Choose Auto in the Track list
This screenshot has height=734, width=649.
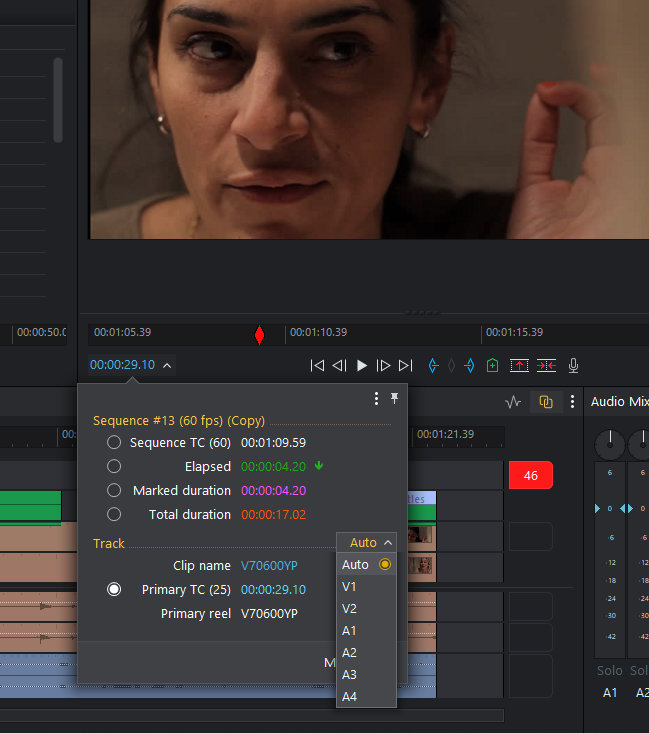[x=366, y=565]
